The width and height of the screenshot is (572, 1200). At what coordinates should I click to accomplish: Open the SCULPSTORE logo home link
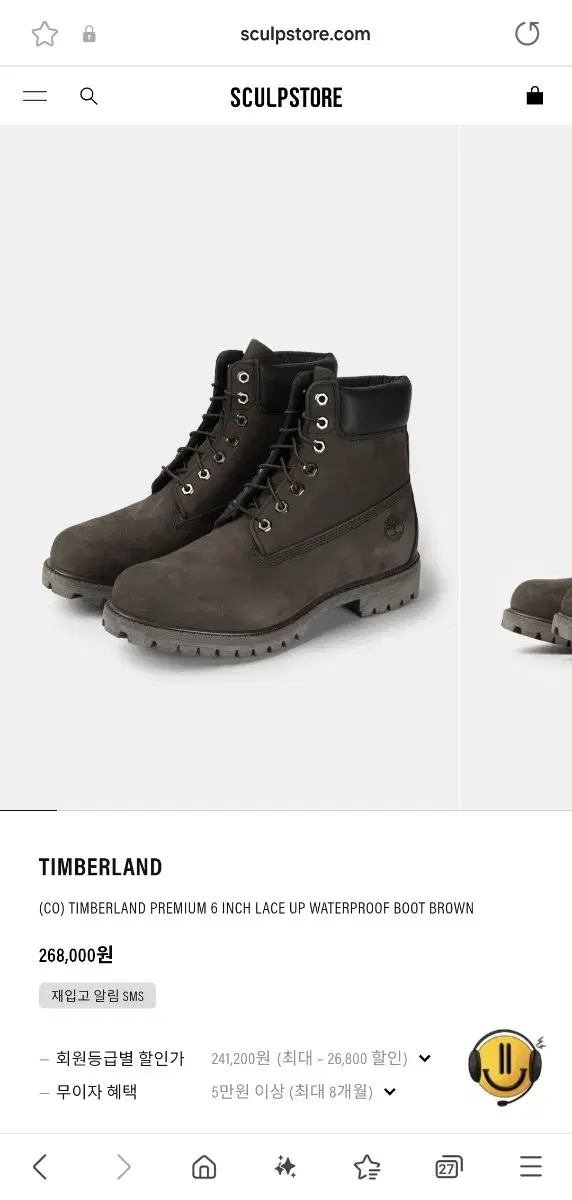click(x=286, y=97)
